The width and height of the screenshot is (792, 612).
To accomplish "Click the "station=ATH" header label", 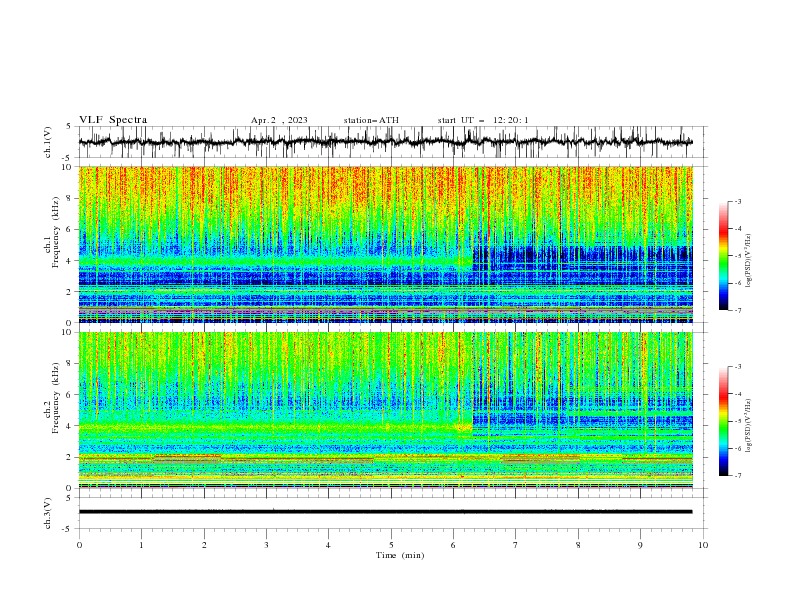I will [371, 120].
